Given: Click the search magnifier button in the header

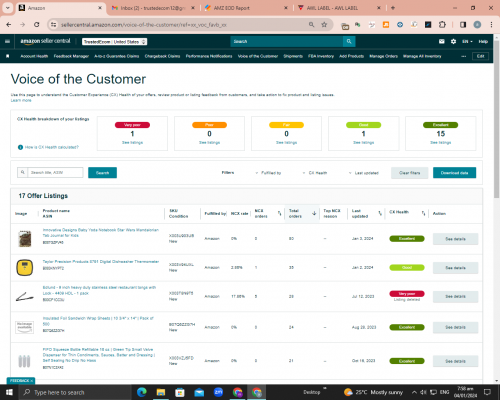Looking at the screenshot, I should pyautogui.click(x=349, y=41).
